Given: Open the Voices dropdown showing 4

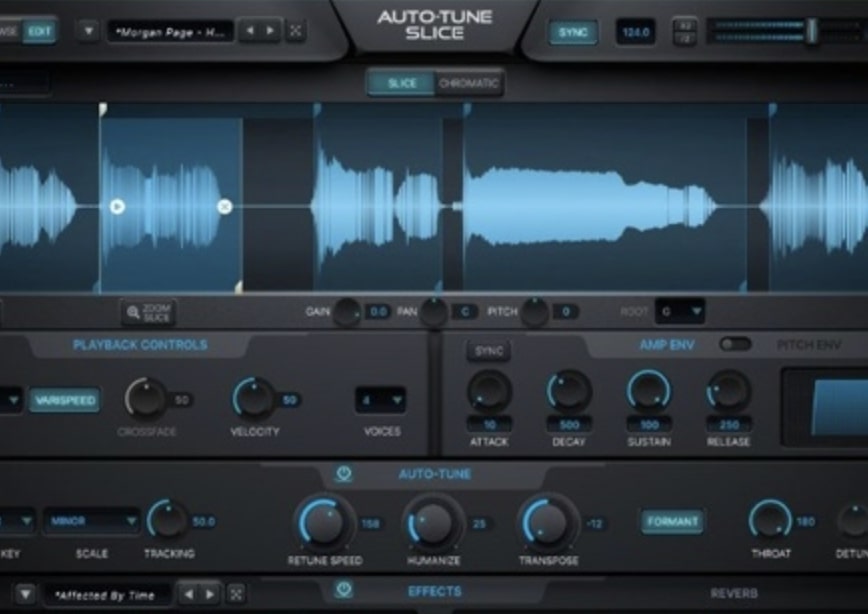Looking at the screenshot, I should point(380,400).
